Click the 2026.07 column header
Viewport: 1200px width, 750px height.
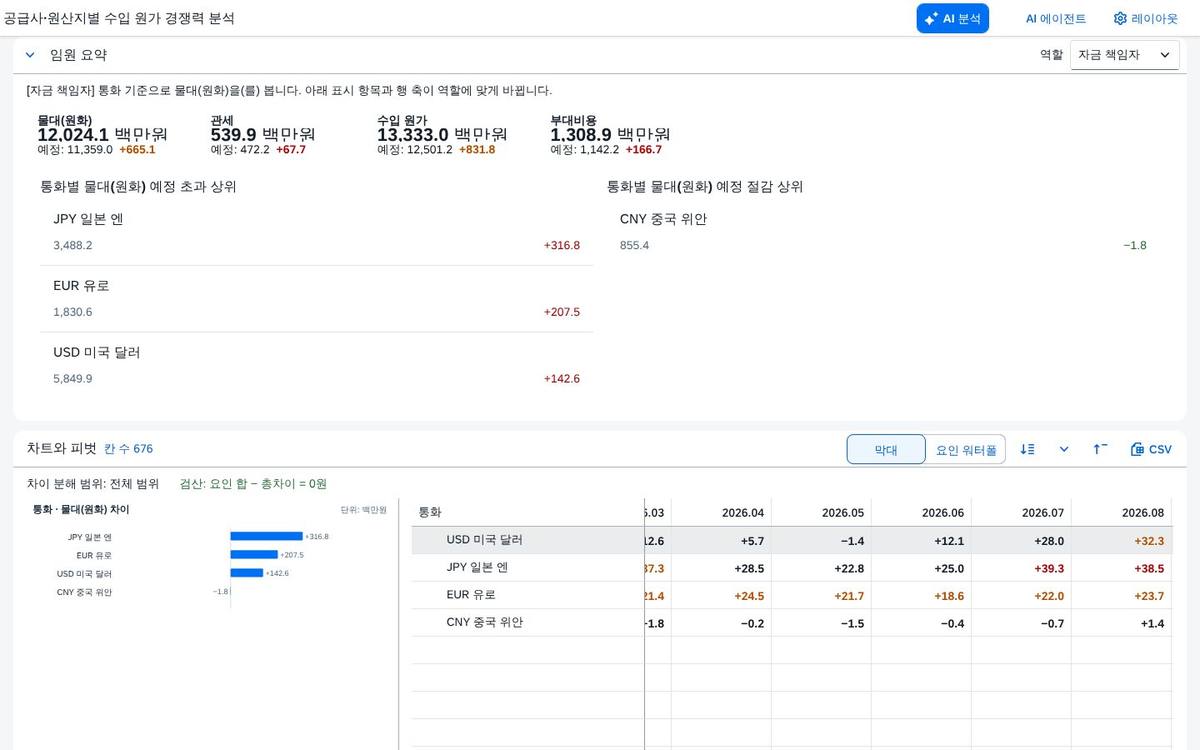pyautogui.click(x=1021, y=512)
